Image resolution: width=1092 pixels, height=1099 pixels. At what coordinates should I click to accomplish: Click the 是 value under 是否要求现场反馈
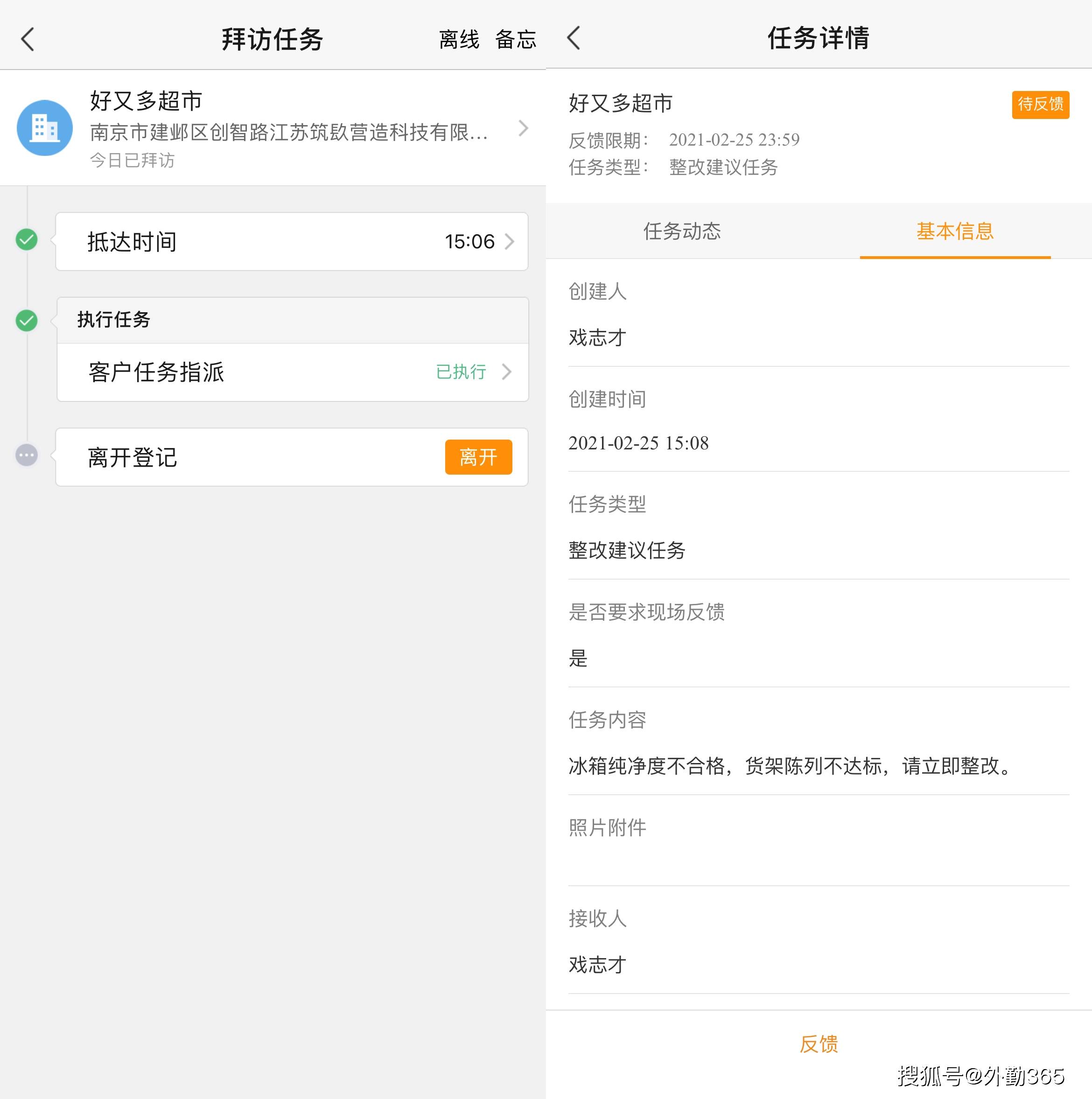pyautogui.click(x=578, y=658)
